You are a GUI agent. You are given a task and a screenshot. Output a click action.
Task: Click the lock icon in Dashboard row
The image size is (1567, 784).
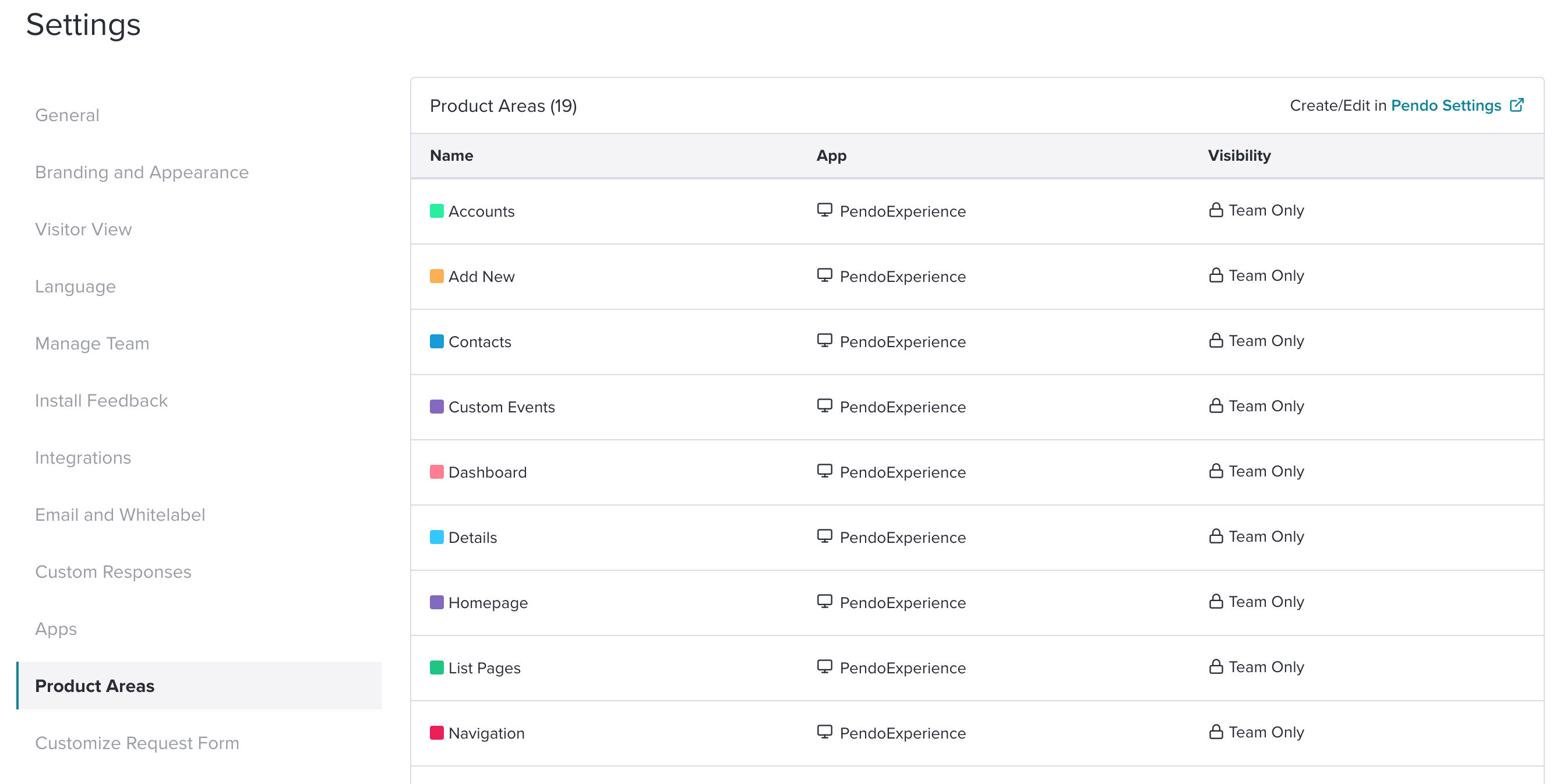(x=1215, y=471)
